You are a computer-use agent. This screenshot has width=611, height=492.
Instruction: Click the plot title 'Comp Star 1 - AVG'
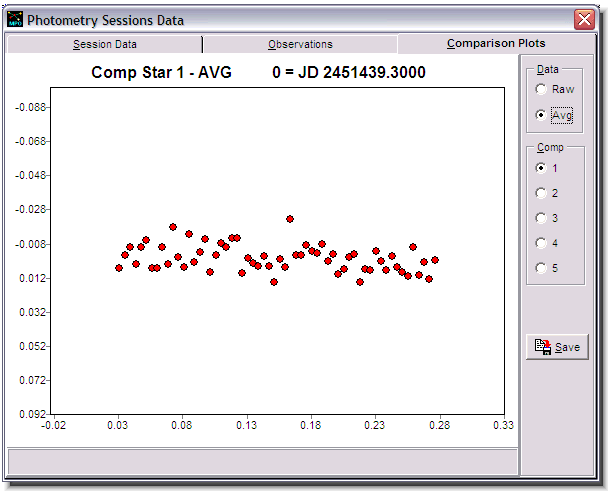pyautogui.click(x=161, y=72)
